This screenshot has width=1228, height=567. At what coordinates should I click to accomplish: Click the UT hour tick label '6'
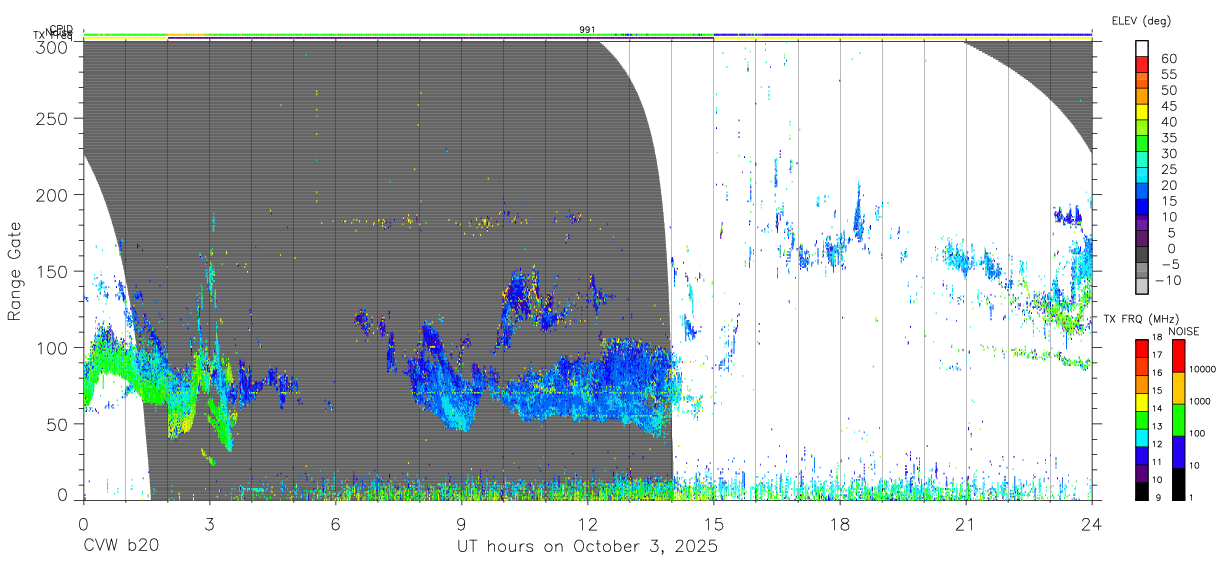335,523
